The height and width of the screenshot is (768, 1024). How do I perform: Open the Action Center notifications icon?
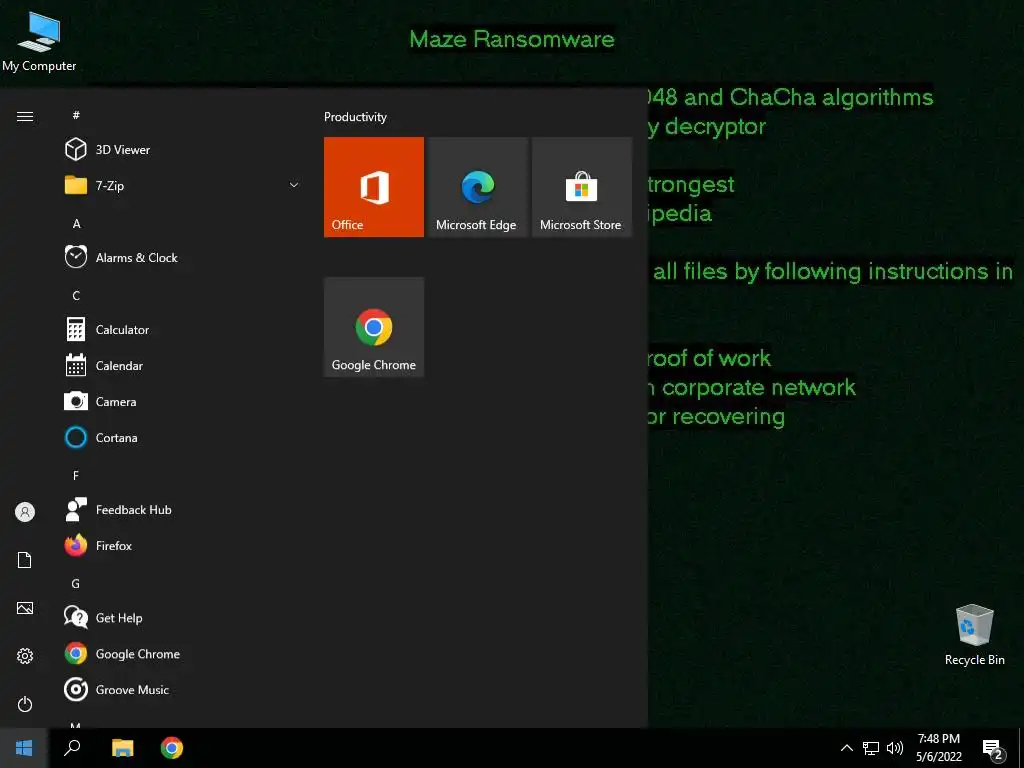coord(993,749)
